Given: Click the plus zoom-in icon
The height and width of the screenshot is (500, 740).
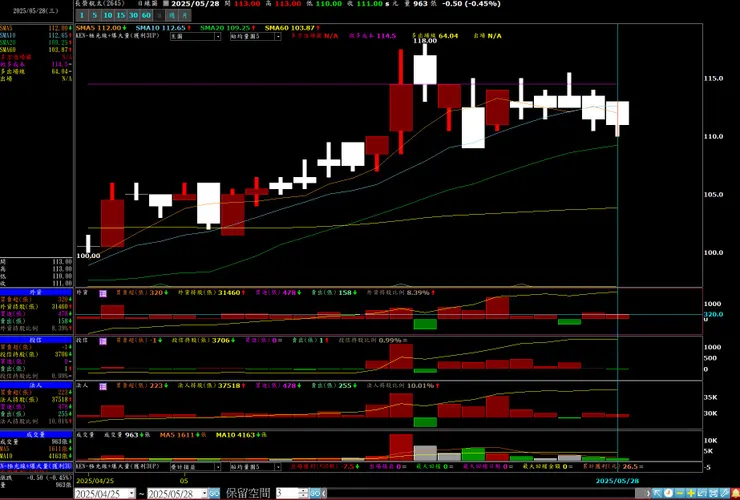Looking at the screenshot, I should 691,493.
